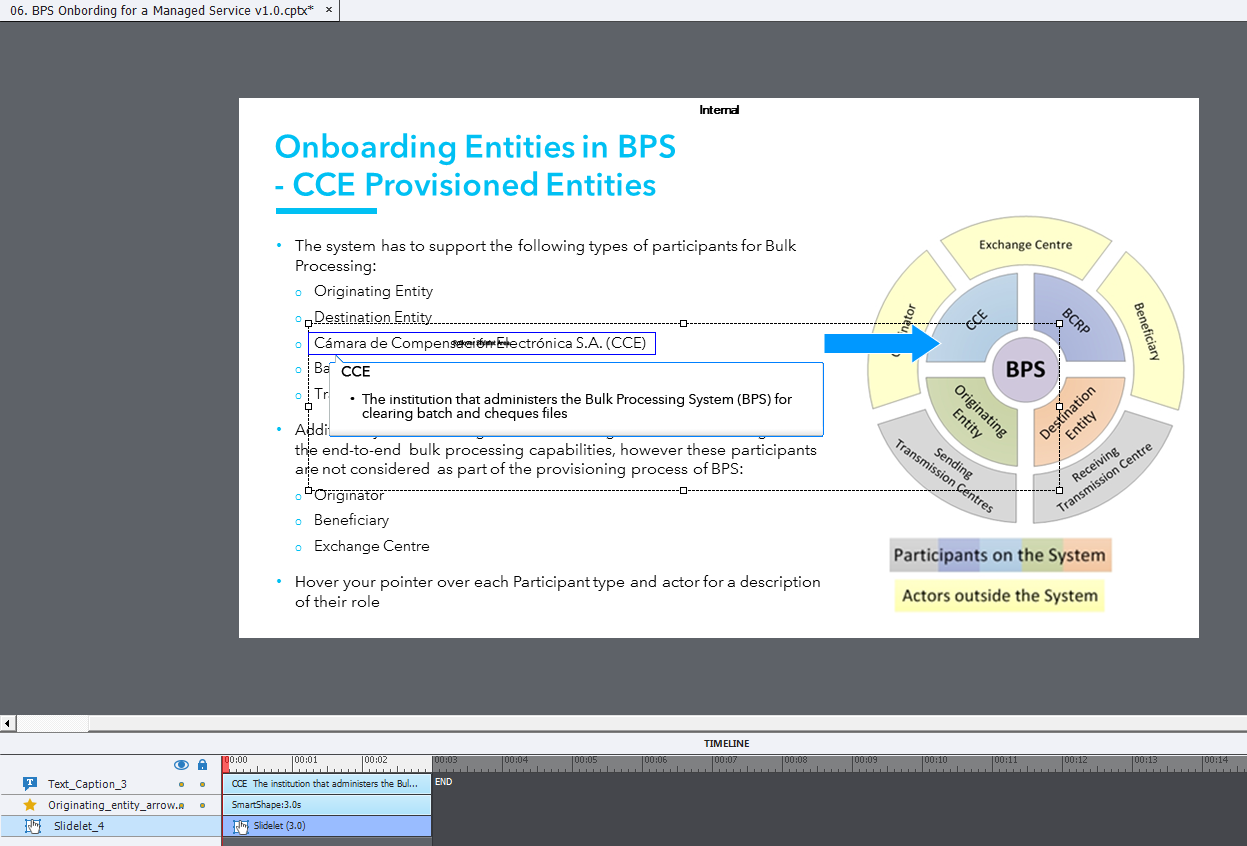Toggle lock dot for Originating_entity_arrow layer

(x=202, y=805)
